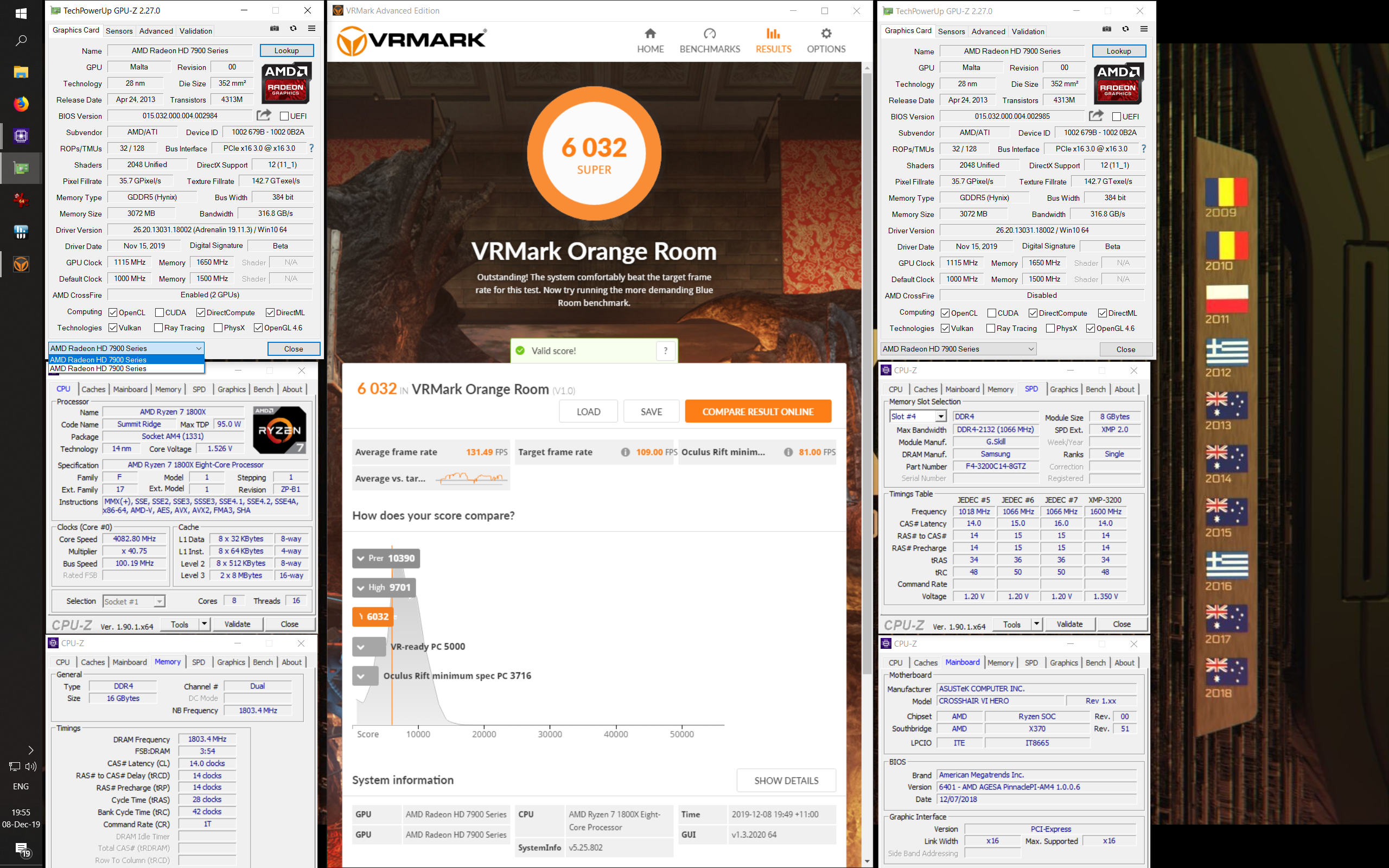Viewport: 1389px width, 868px height.
Task: Click SAVE button in VRMark
Action: tap(651, 412)
